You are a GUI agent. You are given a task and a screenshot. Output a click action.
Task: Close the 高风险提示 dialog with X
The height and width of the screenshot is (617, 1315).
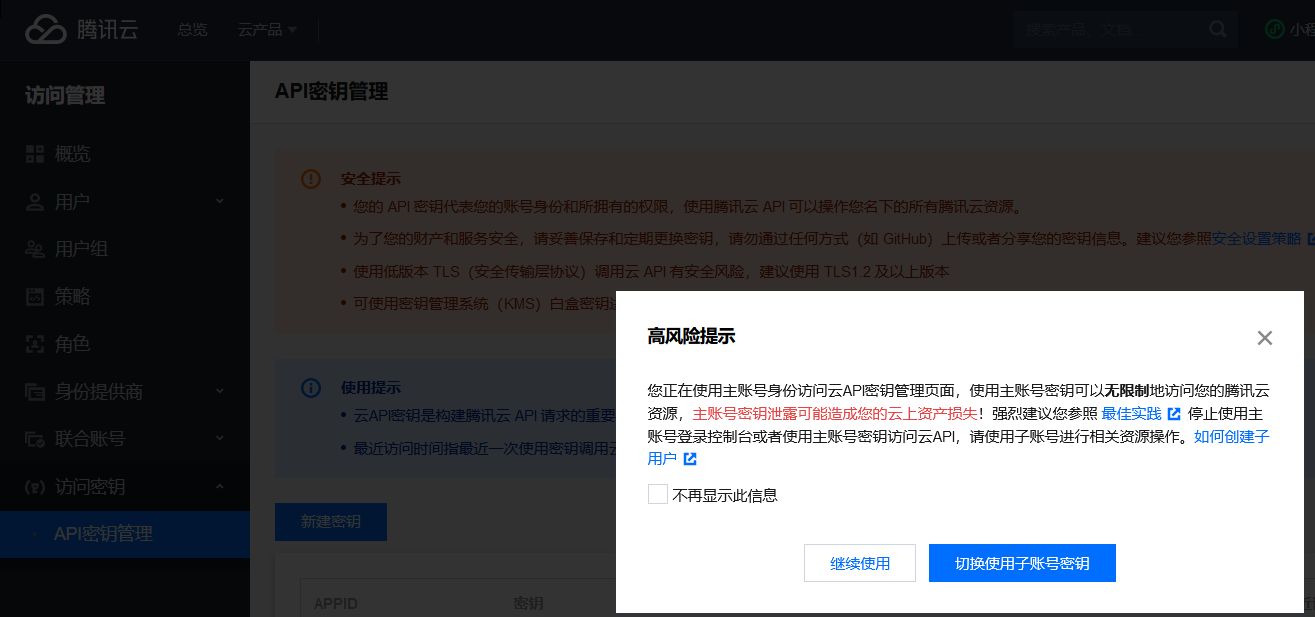click(x=1265, y=338)
